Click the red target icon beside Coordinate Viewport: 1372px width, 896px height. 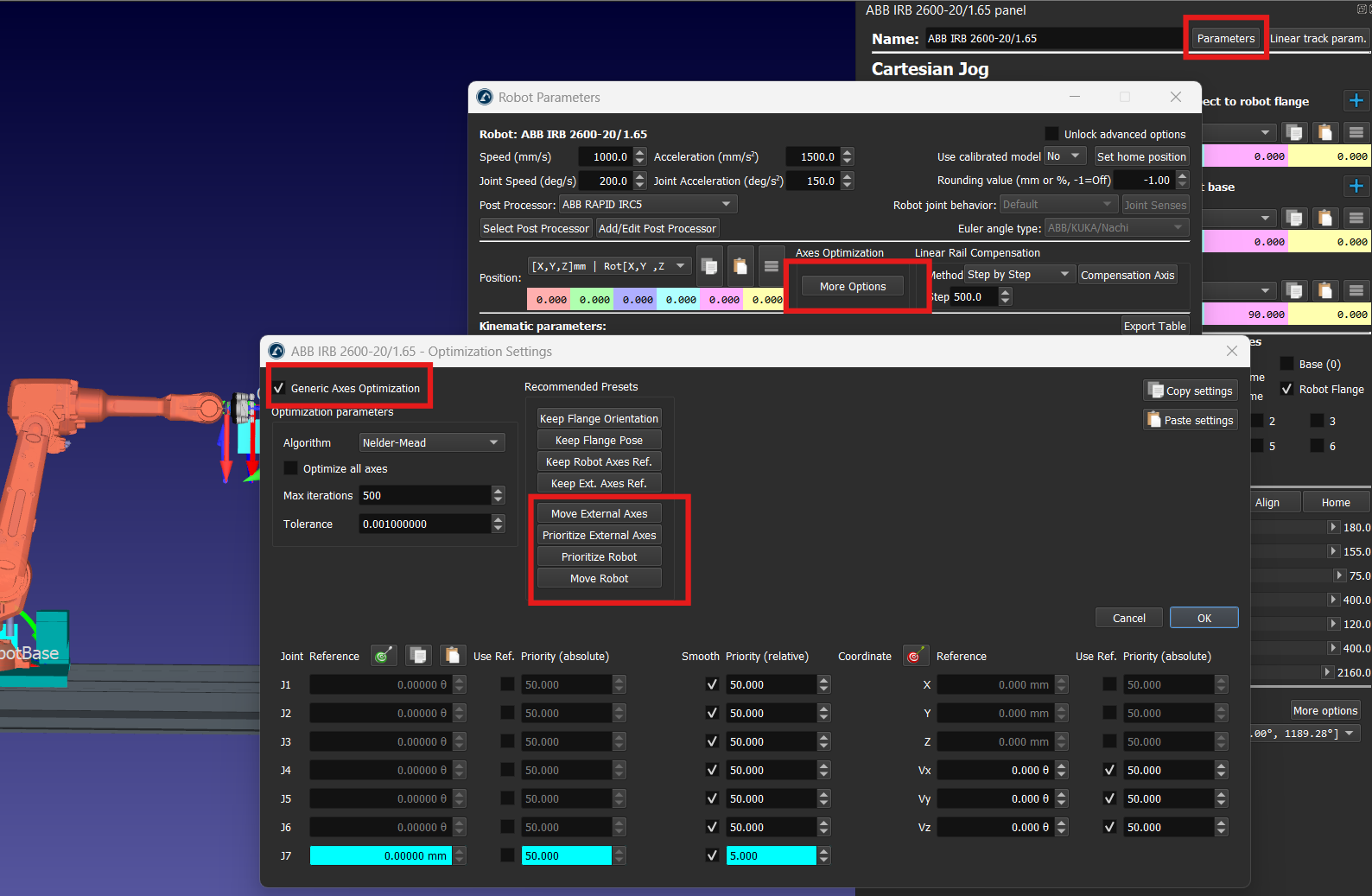915,656
